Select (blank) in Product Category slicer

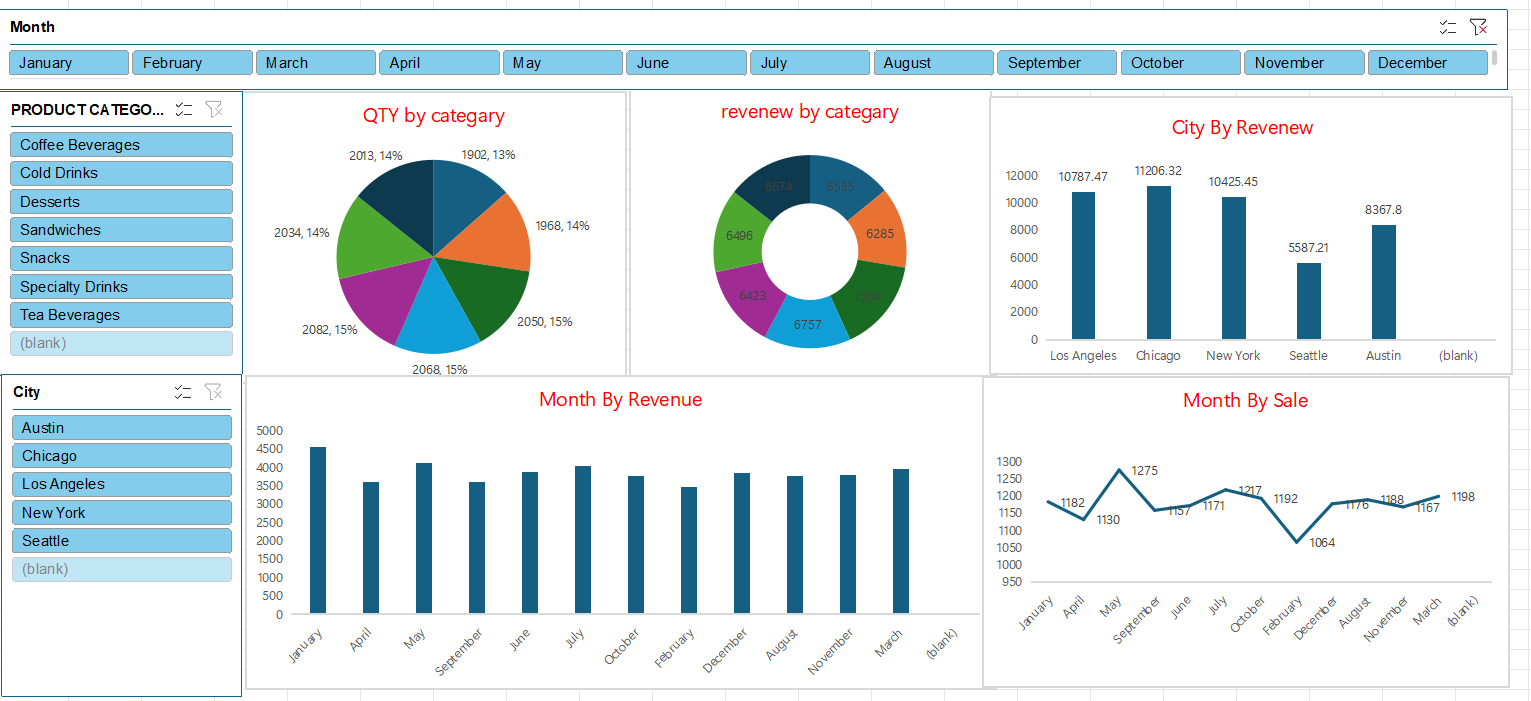pos(121,343)
